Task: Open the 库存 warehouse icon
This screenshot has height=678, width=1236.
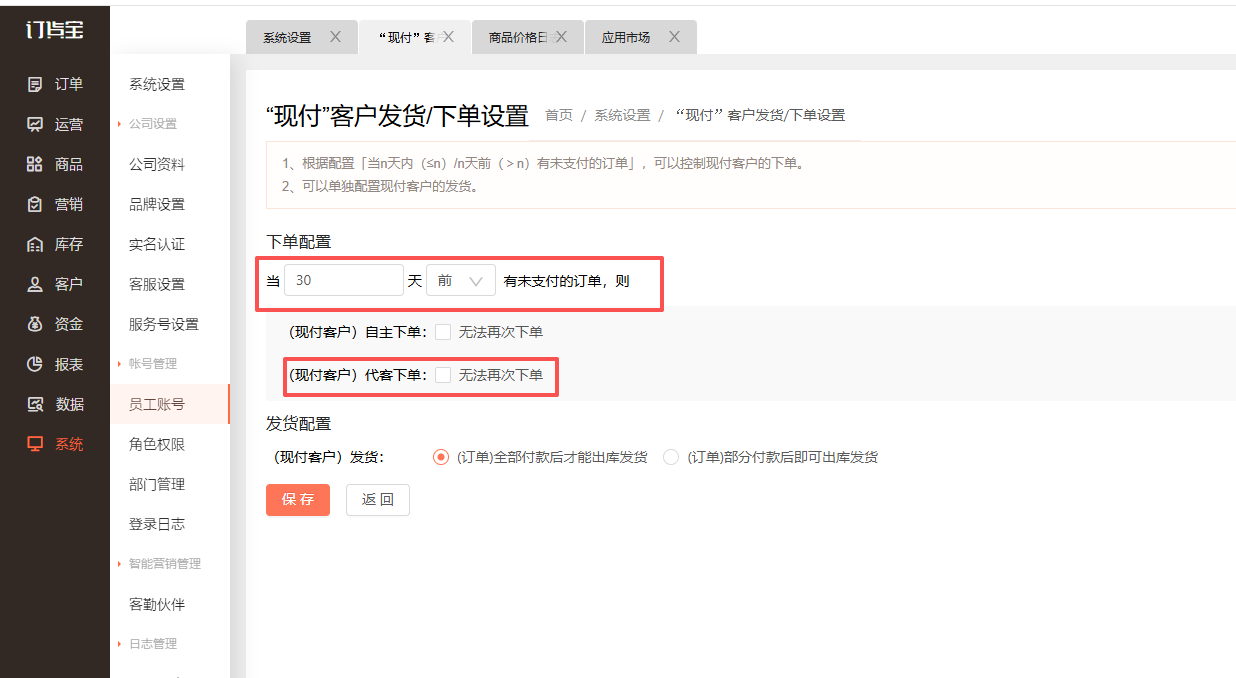Action: [36, 245]
